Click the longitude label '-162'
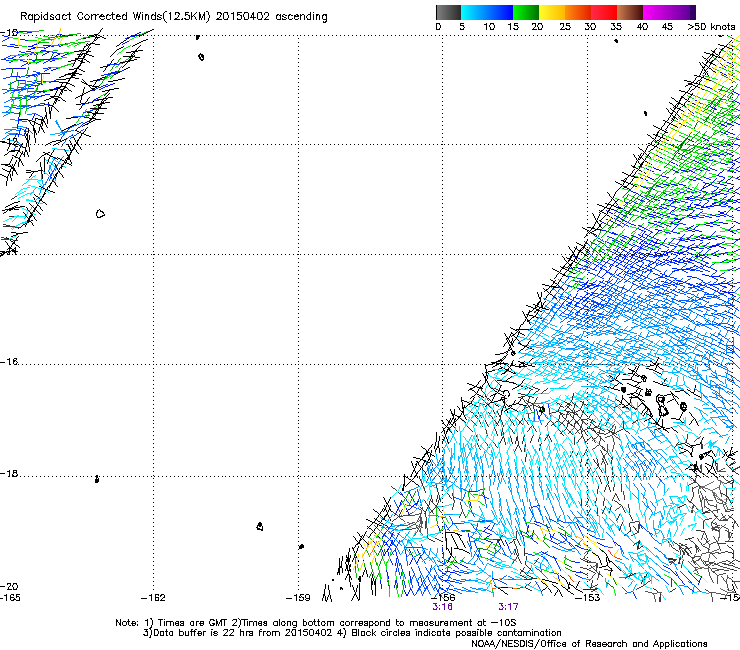 pyautogui.click(x=153, y=598)
